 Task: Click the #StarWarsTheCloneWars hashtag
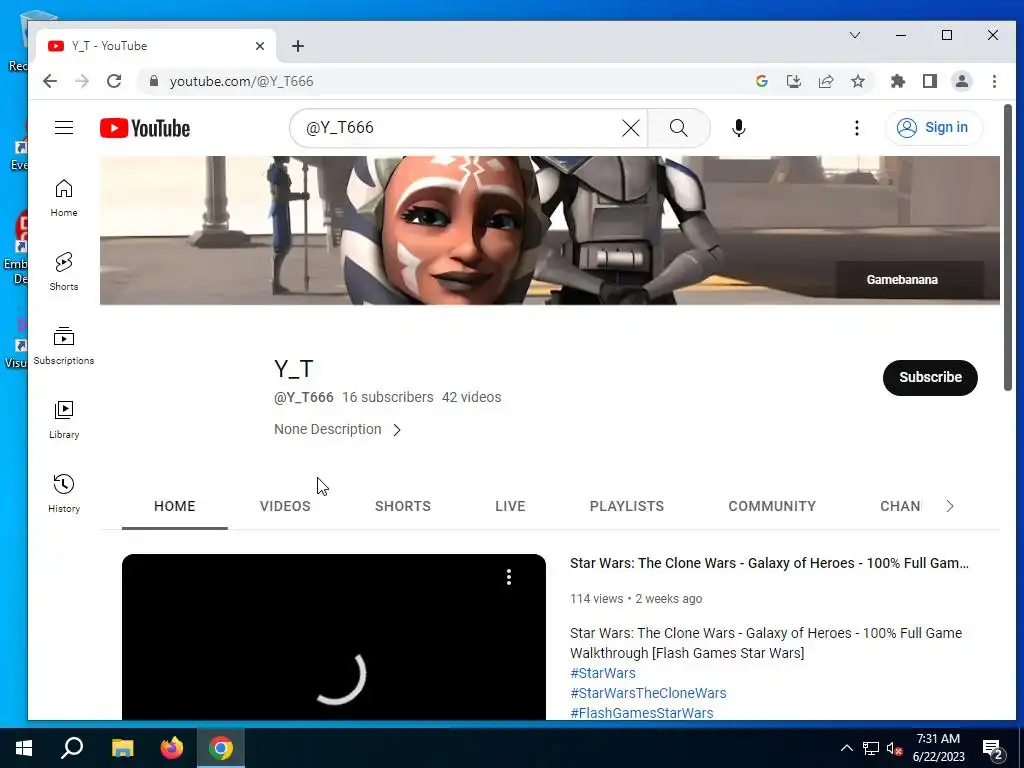pos(648,693)
